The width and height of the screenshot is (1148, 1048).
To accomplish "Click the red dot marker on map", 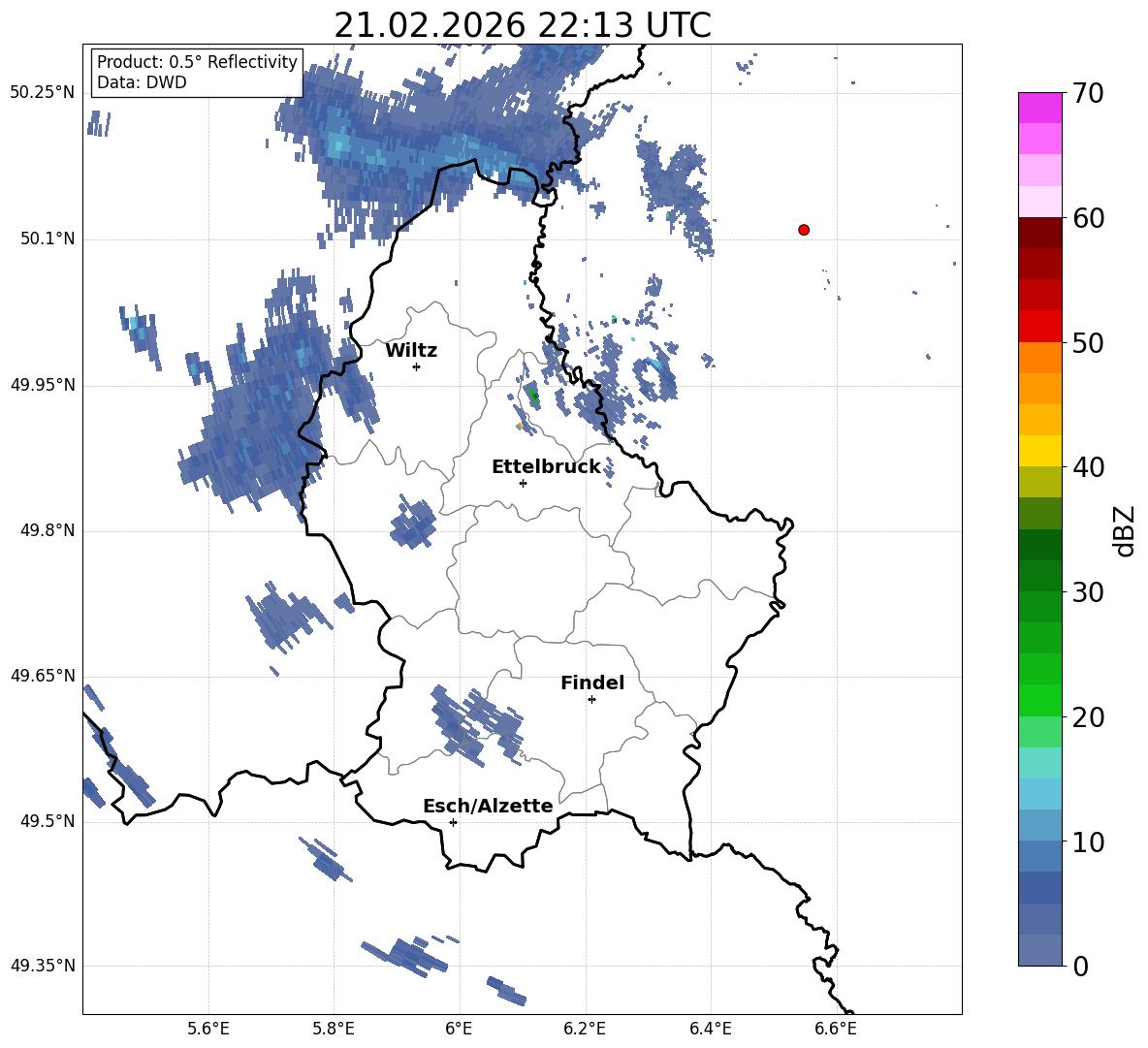I will pos(804,230).
